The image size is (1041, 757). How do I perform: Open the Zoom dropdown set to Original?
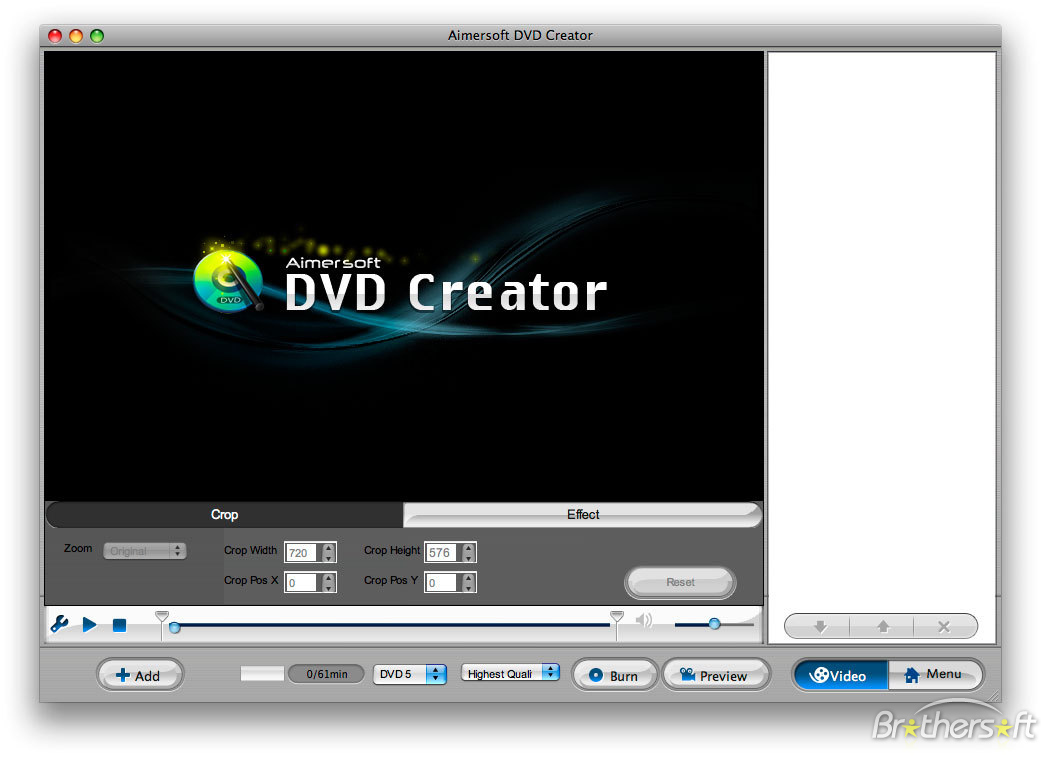145,551
